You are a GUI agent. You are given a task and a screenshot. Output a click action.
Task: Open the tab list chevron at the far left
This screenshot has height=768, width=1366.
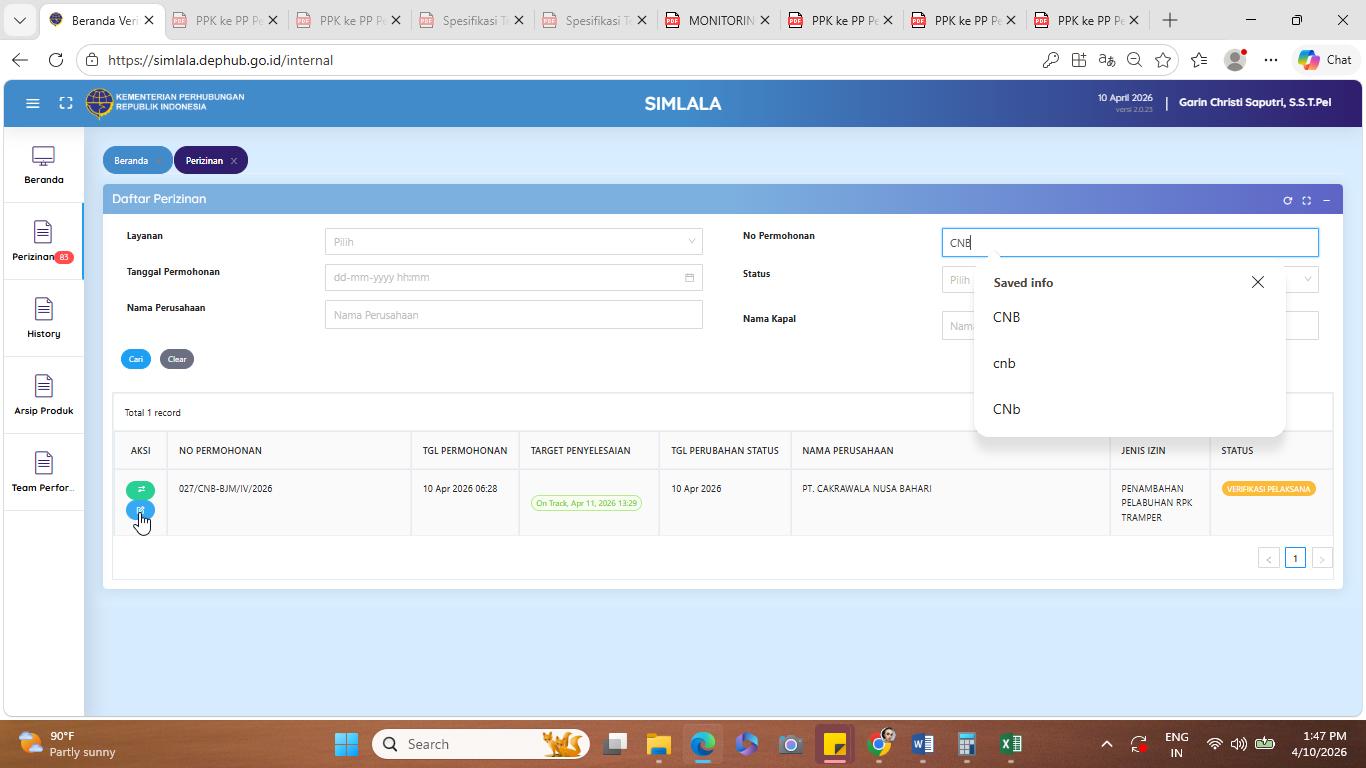pyautogui.click(x=19, y=20)
